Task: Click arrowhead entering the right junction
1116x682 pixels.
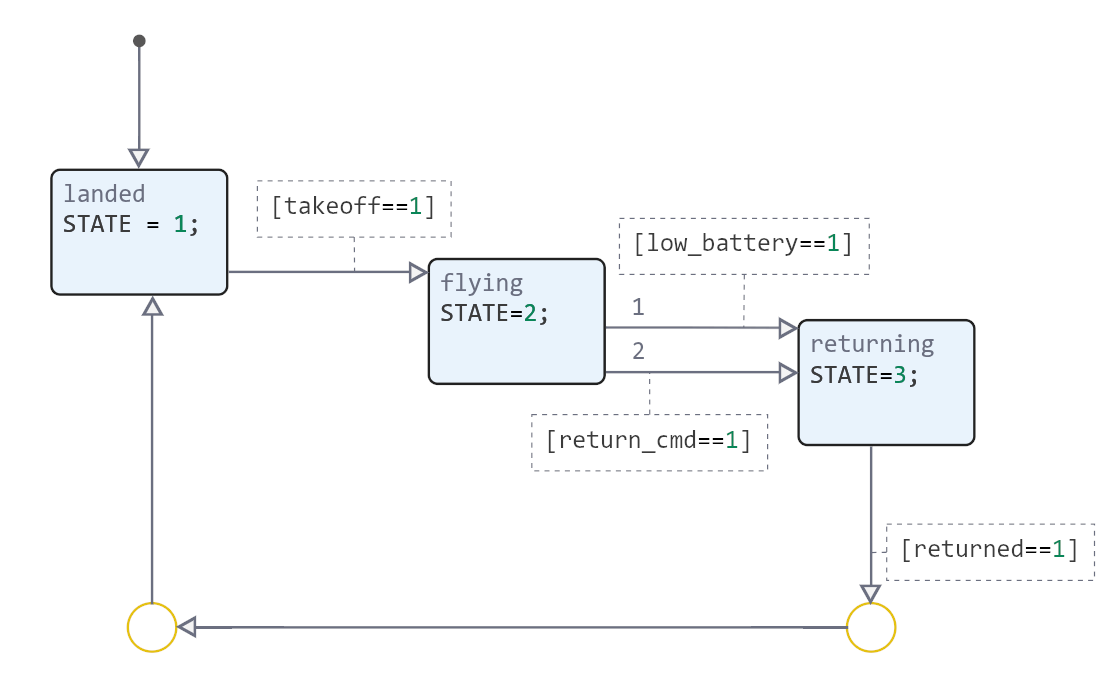Action: [x=871, y=593]
